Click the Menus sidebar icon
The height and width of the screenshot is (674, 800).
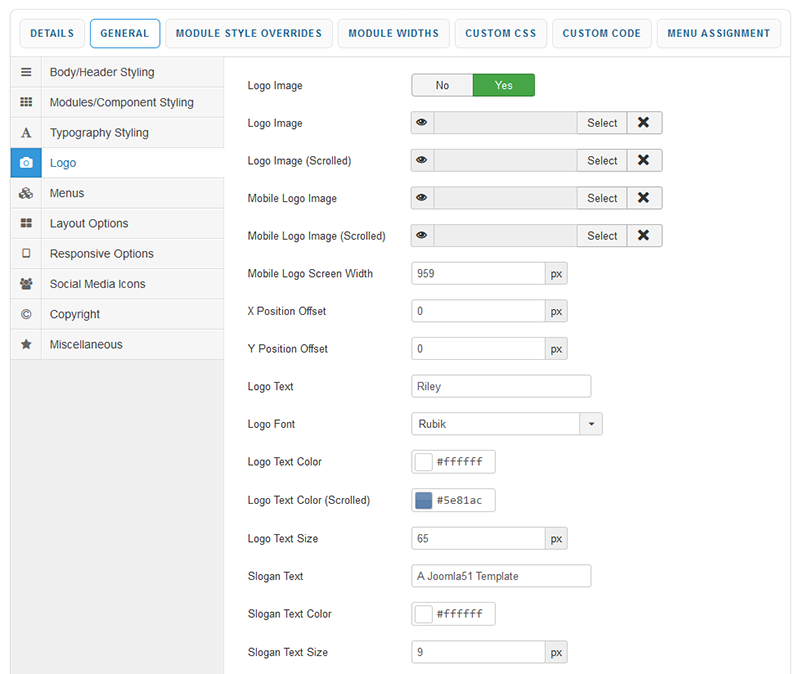point(26,194)
